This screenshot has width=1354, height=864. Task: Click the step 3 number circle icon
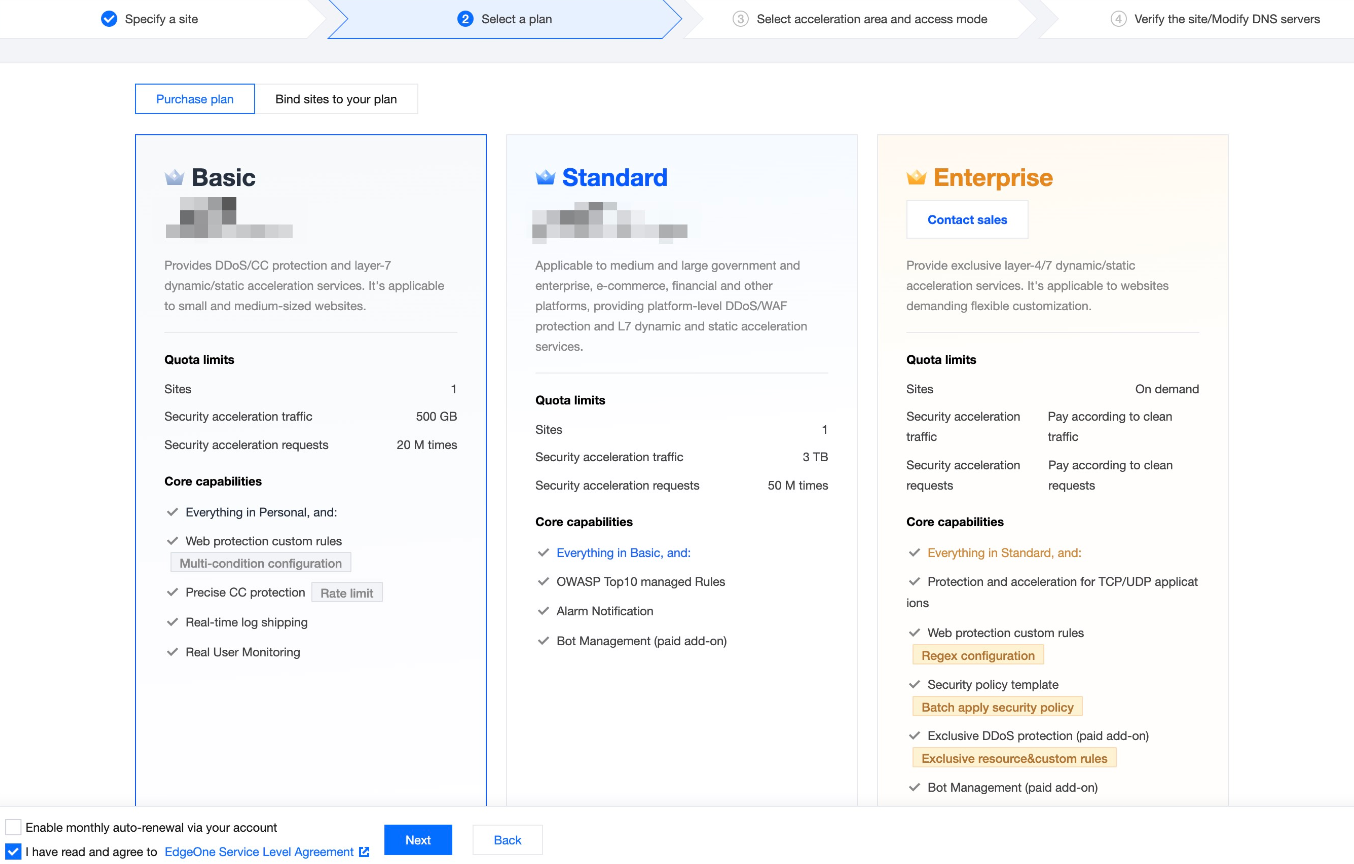coord(740,19)
